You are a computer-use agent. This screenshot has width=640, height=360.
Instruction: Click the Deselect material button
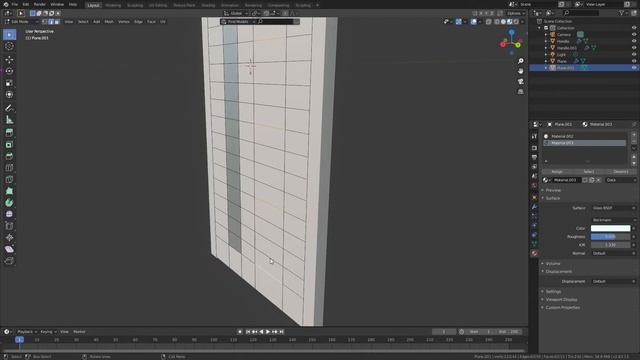click(x=620, y=172)
